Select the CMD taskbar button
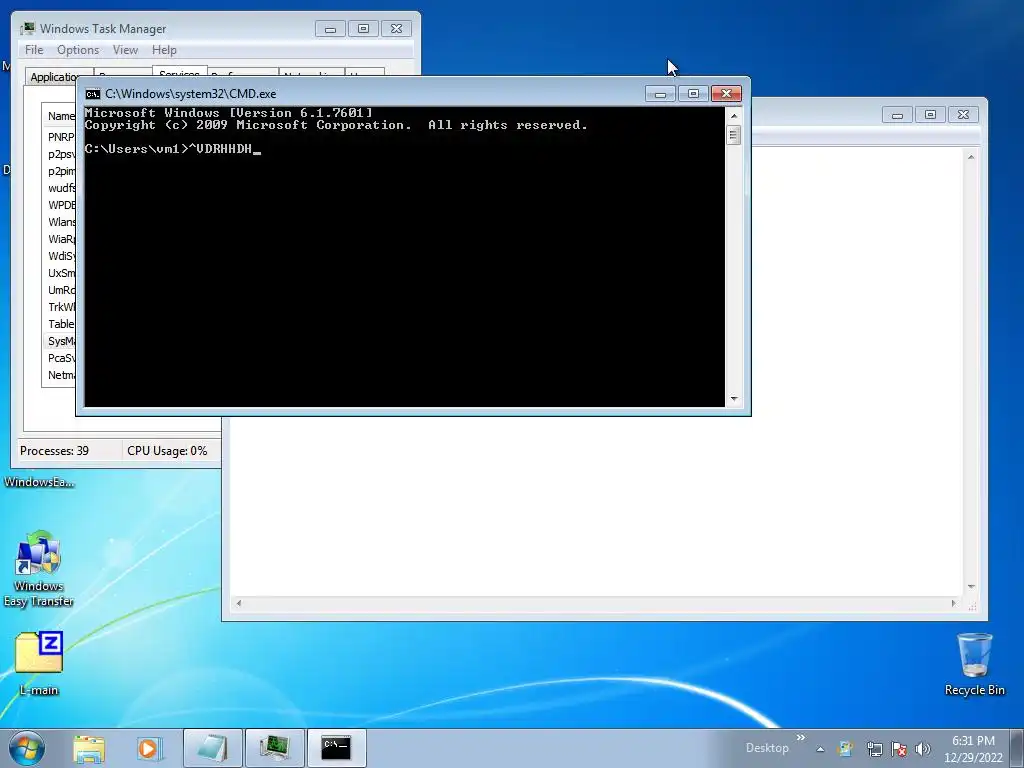 point(336,748)
